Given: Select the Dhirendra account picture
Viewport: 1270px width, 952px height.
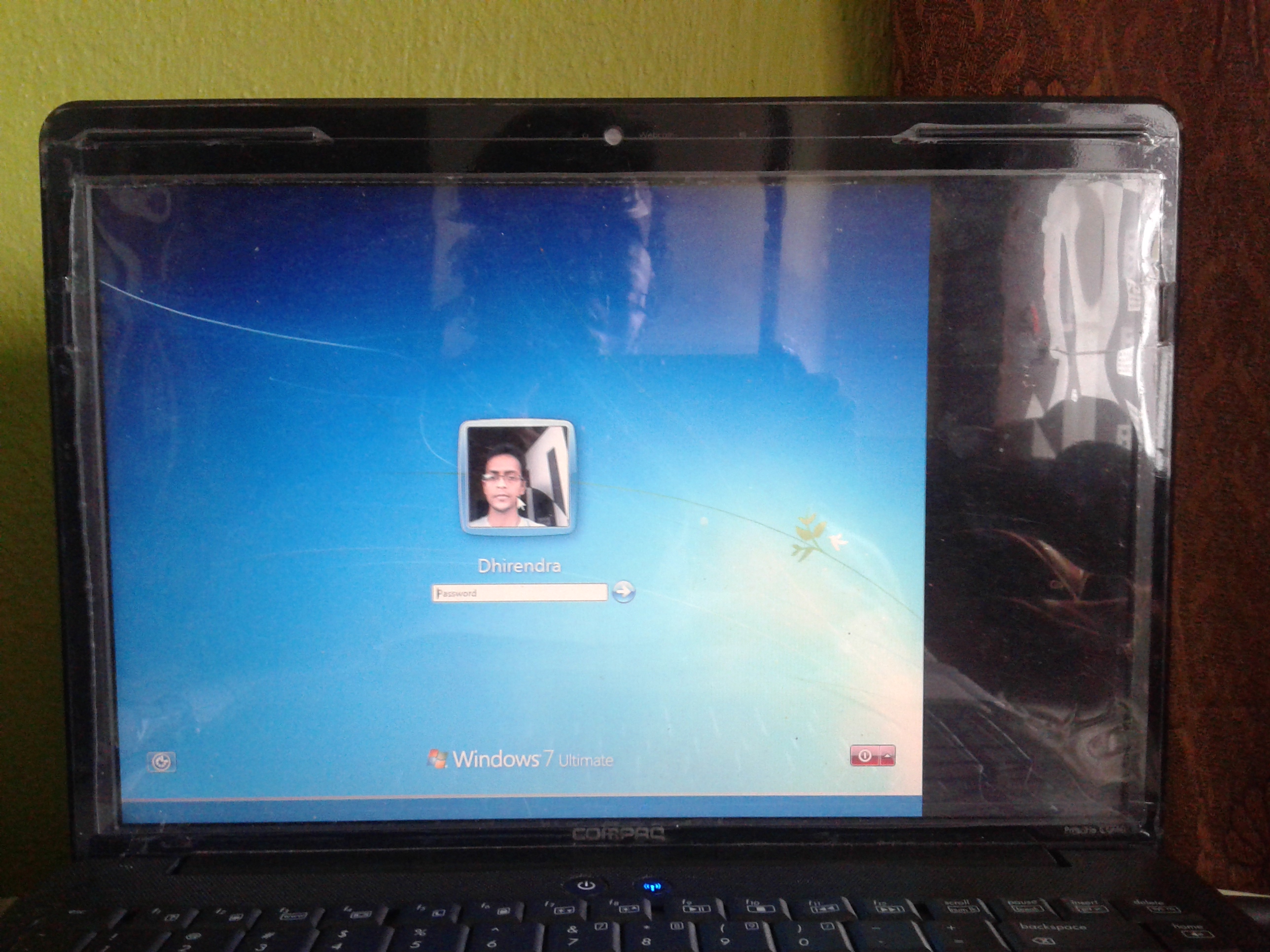Looking at the screenshot, I should (x=517, y=476).
